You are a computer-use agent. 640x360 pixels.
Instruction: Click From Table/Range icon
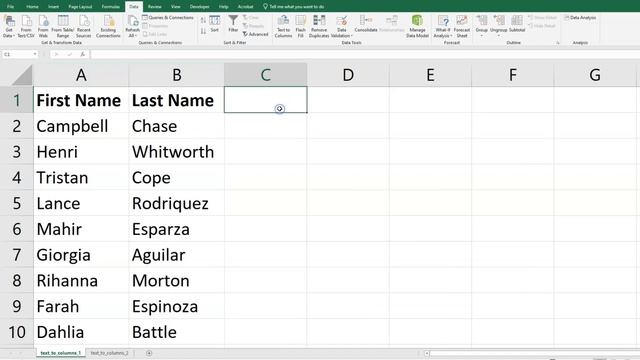(63, 27)
